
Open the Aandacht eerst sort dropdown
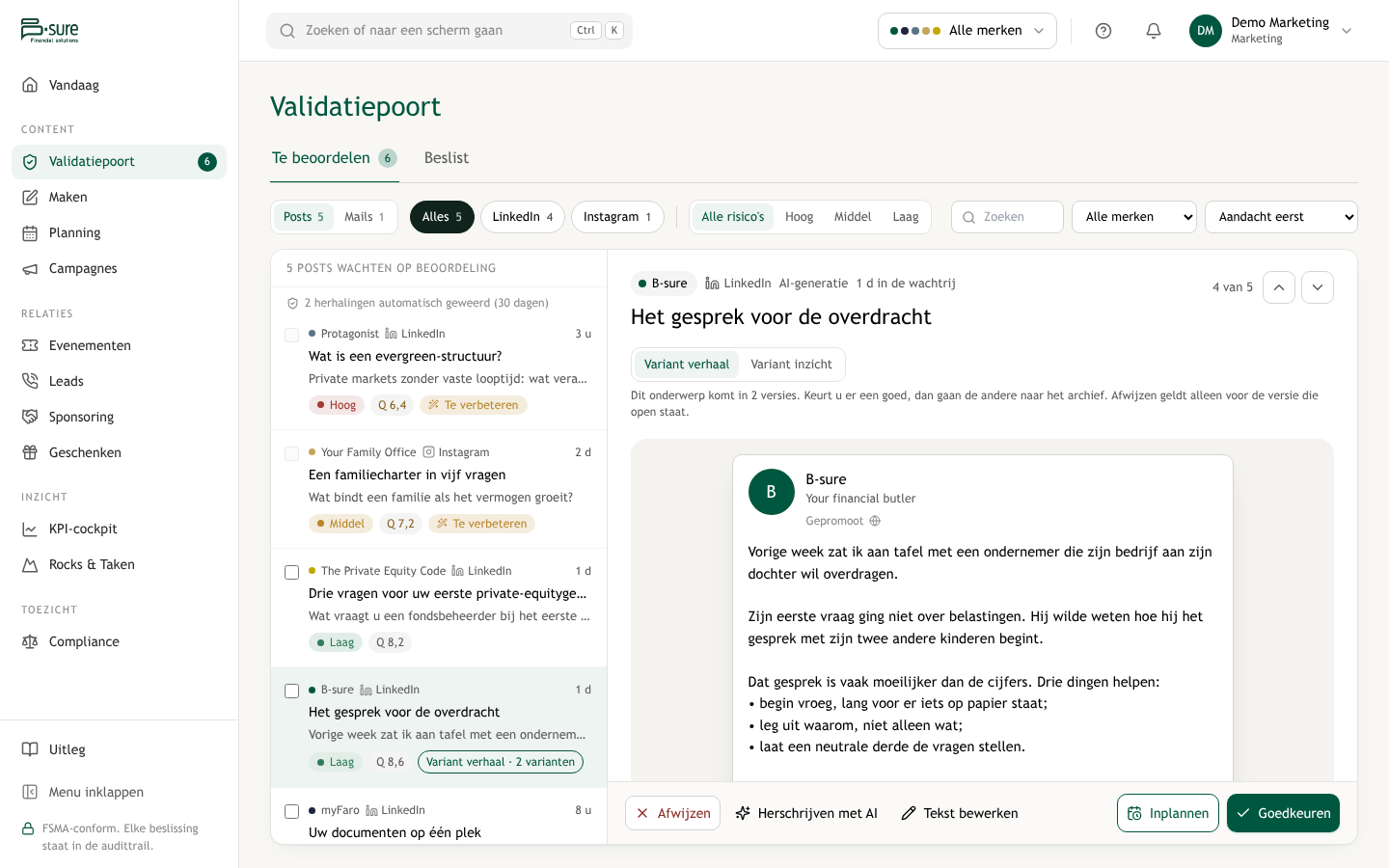pos(1281,217)
